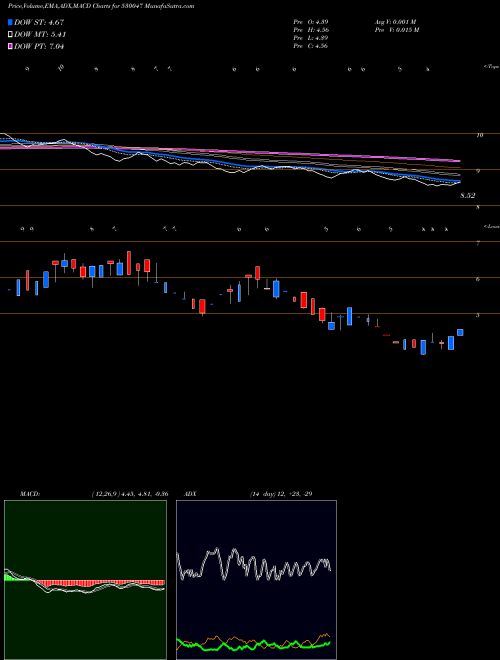Click the ADX (14 day) values text
The width and height of the screenshot is (500, 660).
pos(280,494)
